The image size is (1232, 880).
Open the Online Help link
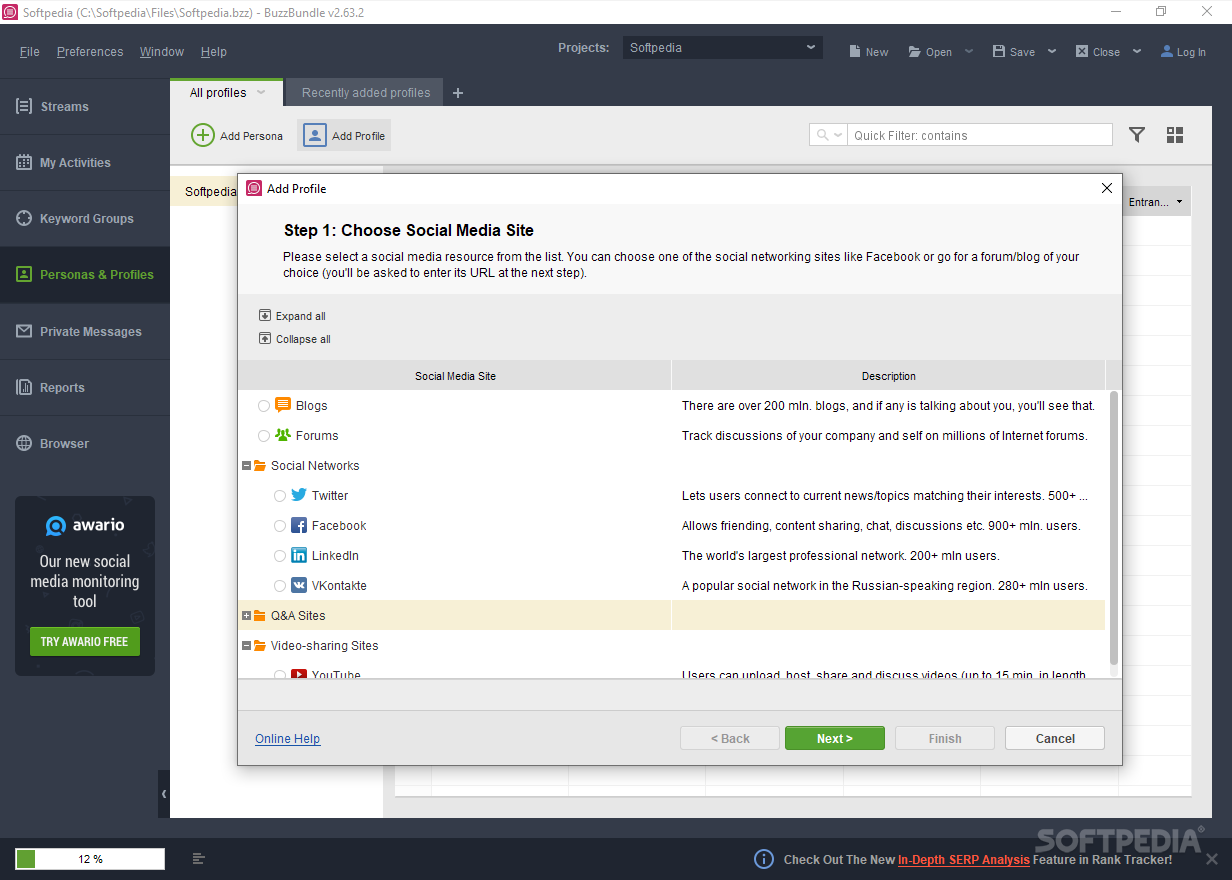coord(287,738)
